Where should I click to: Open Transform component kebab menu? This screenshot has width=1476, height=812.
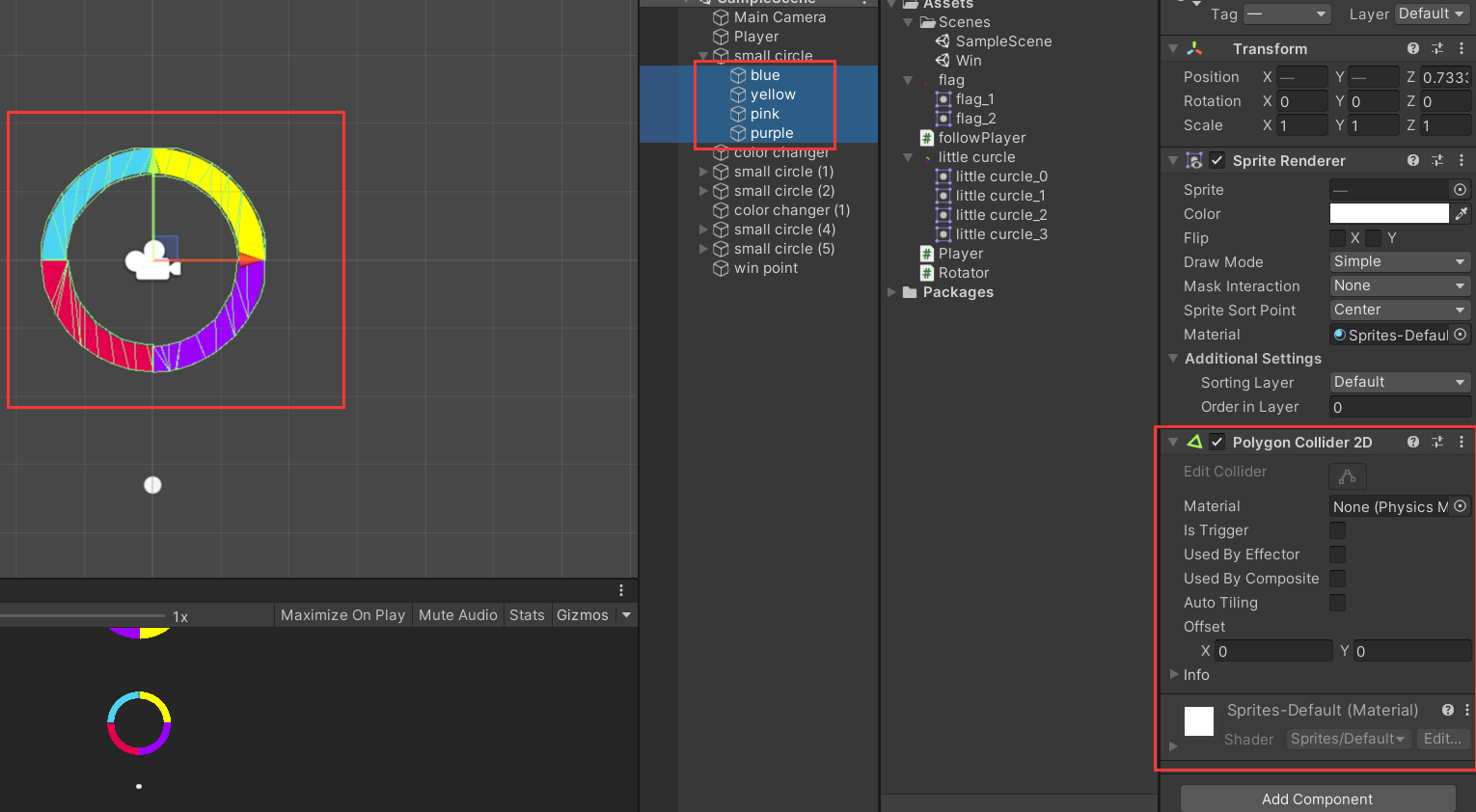1462,48
